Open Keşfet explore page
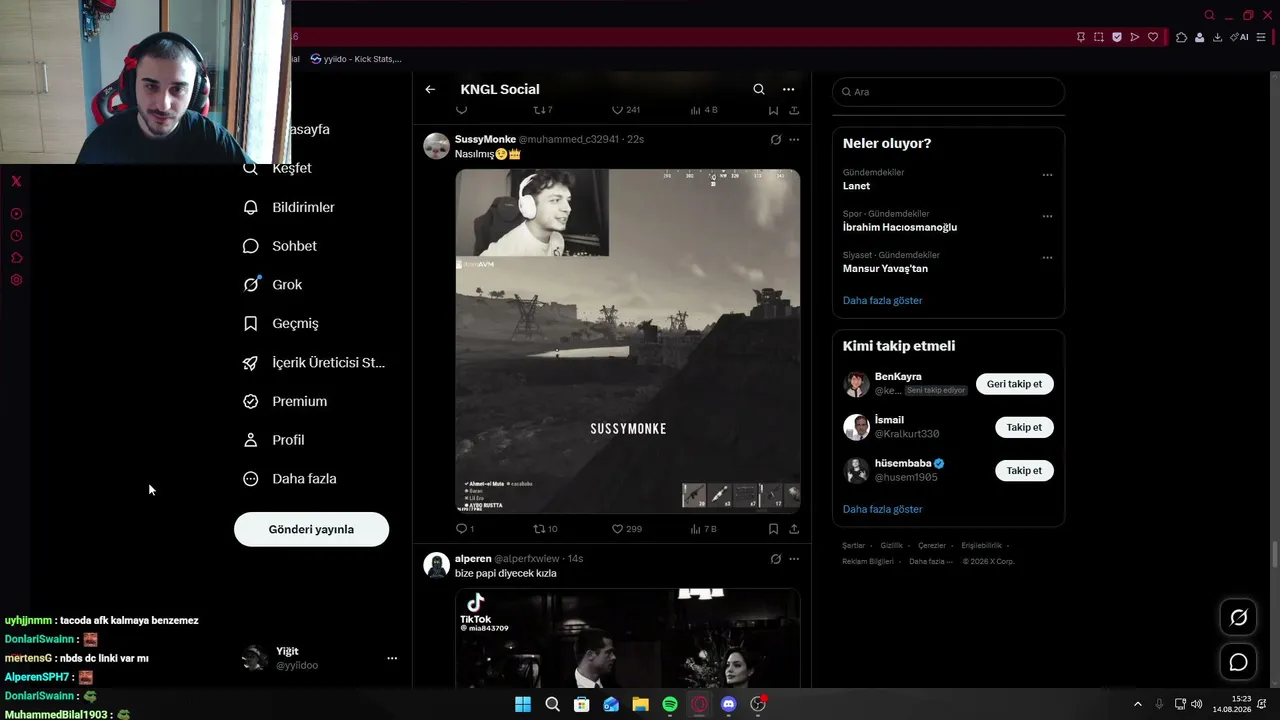 click(278, 168)
